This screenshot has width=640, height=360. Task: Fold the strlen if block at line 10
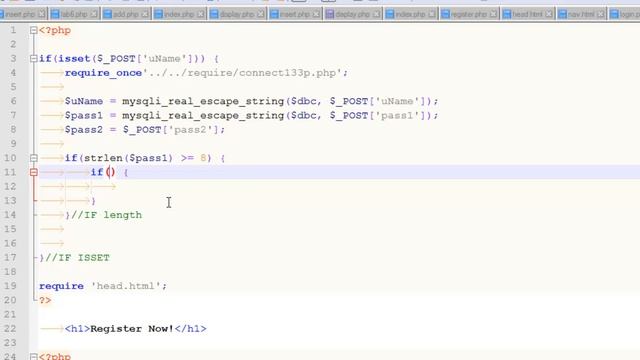[34, 158]
